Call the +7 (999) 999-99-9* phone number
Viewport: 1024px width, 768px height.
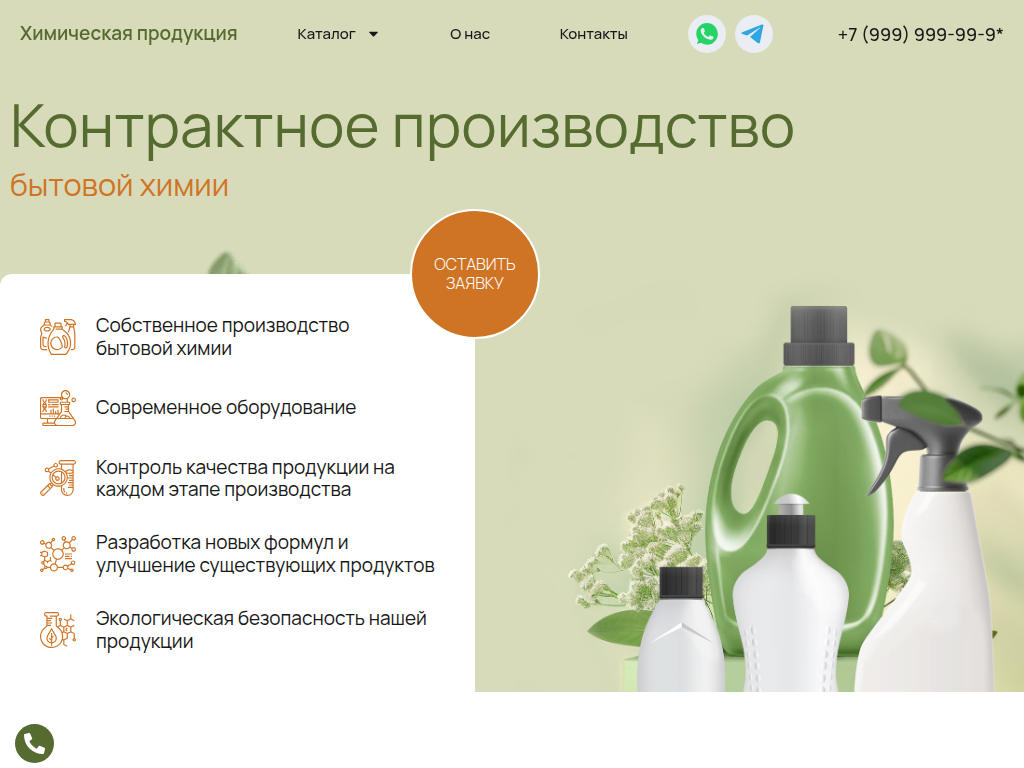pyautogui.click(x=919, y=34)
